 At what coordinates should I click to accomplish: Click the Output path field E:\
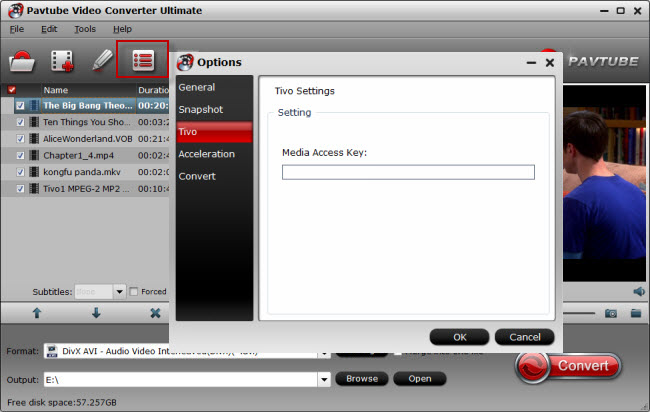[x=181, y=379]
